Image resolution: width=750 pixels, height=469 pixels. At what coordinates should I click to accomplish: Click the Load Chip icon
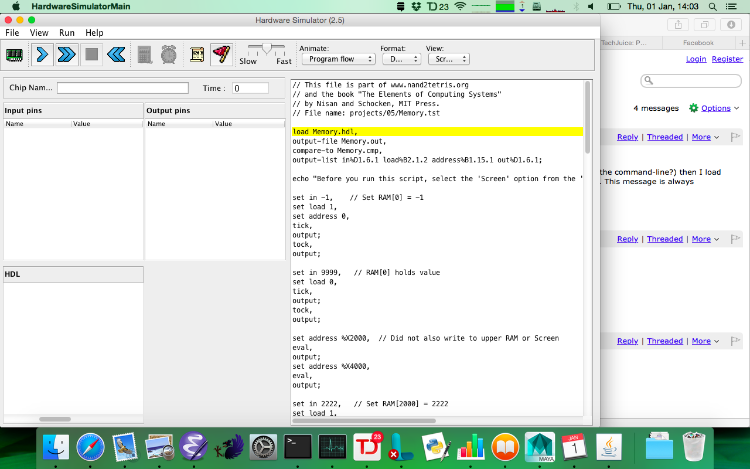tap(16, 54)
